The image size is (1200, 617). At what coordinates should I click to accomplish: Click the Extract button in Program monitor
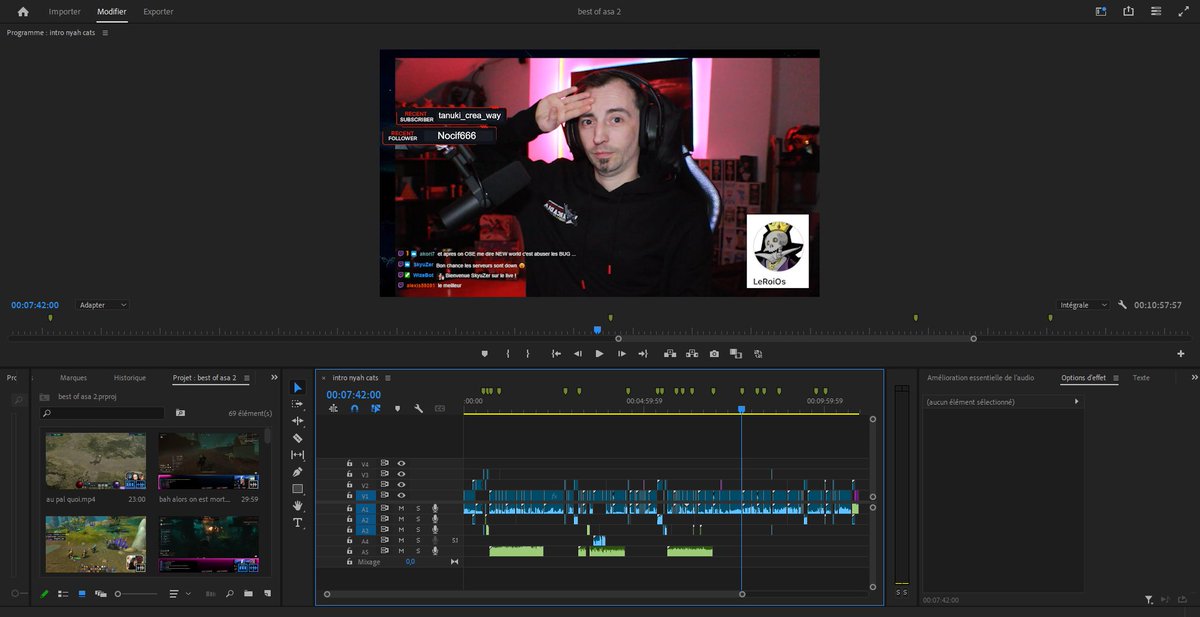coord(691,353)
